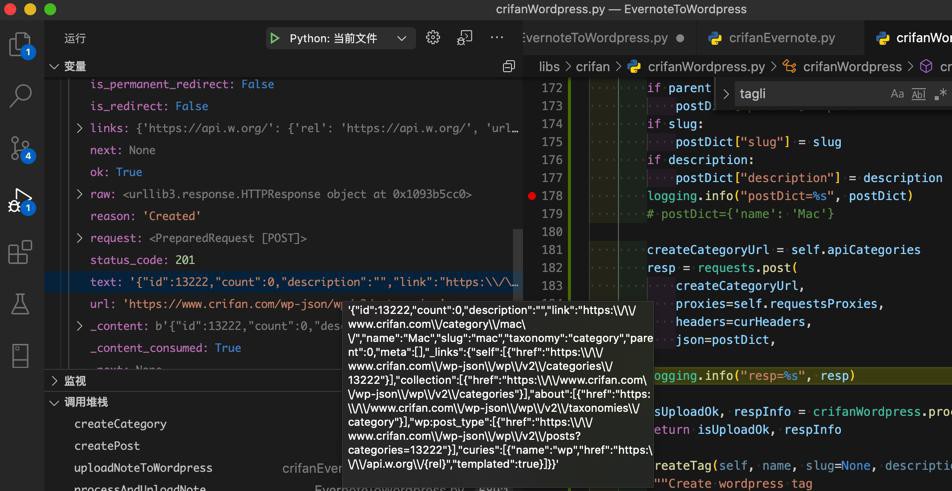Select the status_code: 201 variable
This screenshot has width=952, height=491.
click(142, 260)
